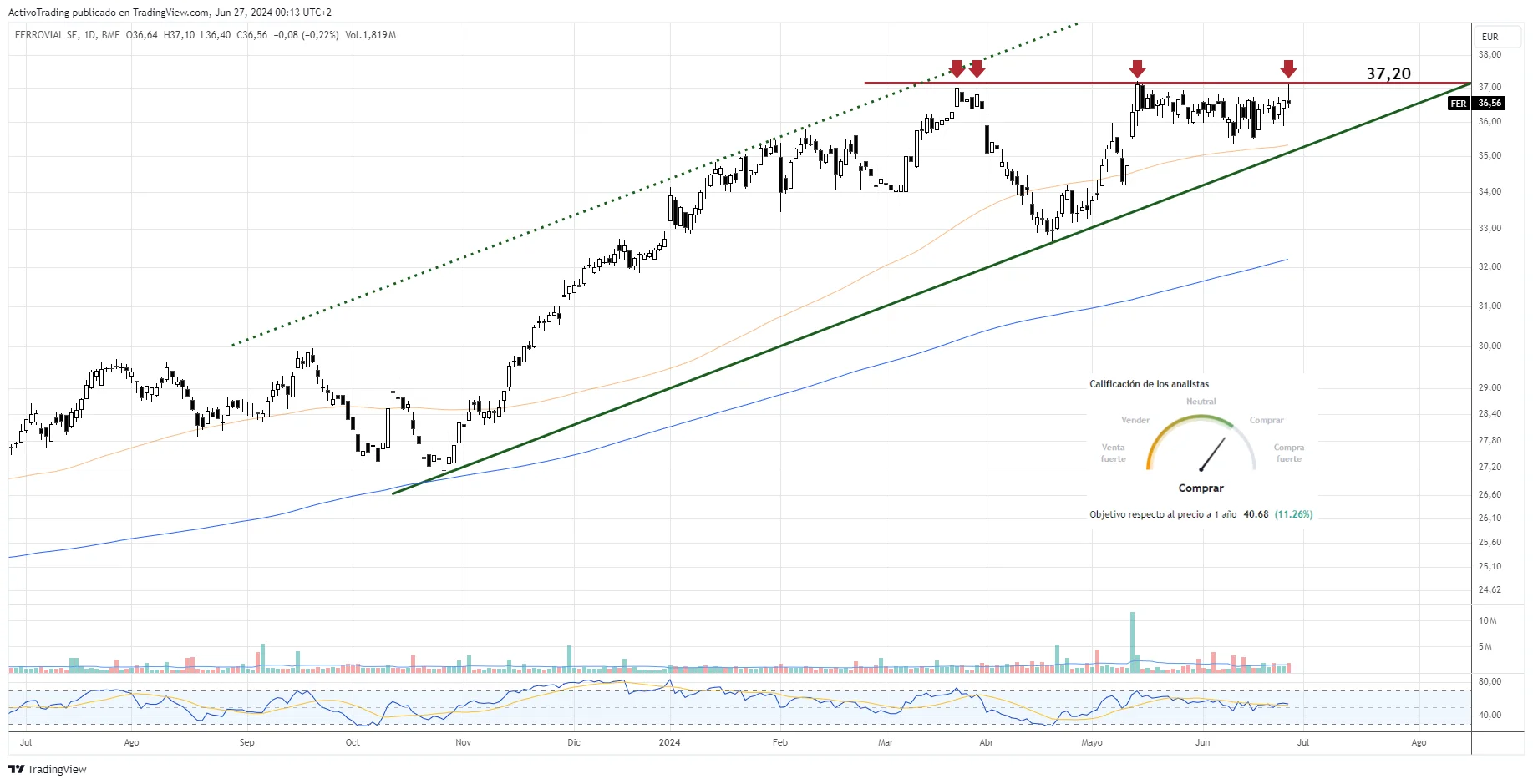The height and width of the screenshot is (784, 1533).
Task: Click the change value −0,08 (−0,22%)
Action: [x=306, y=35]
